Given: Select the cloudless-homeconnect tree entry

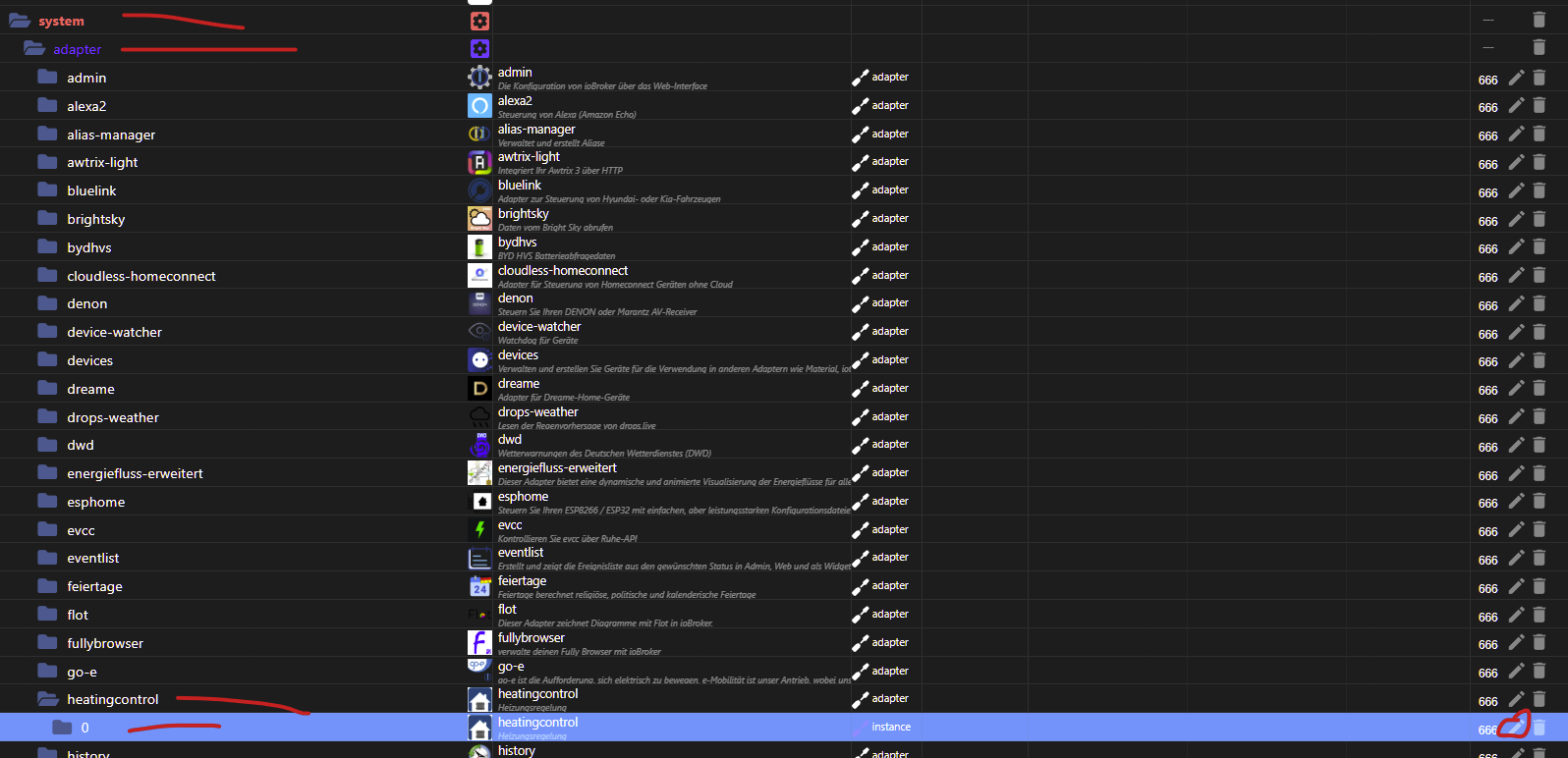Looking at the screenshot, I should (x=141, y=276).
